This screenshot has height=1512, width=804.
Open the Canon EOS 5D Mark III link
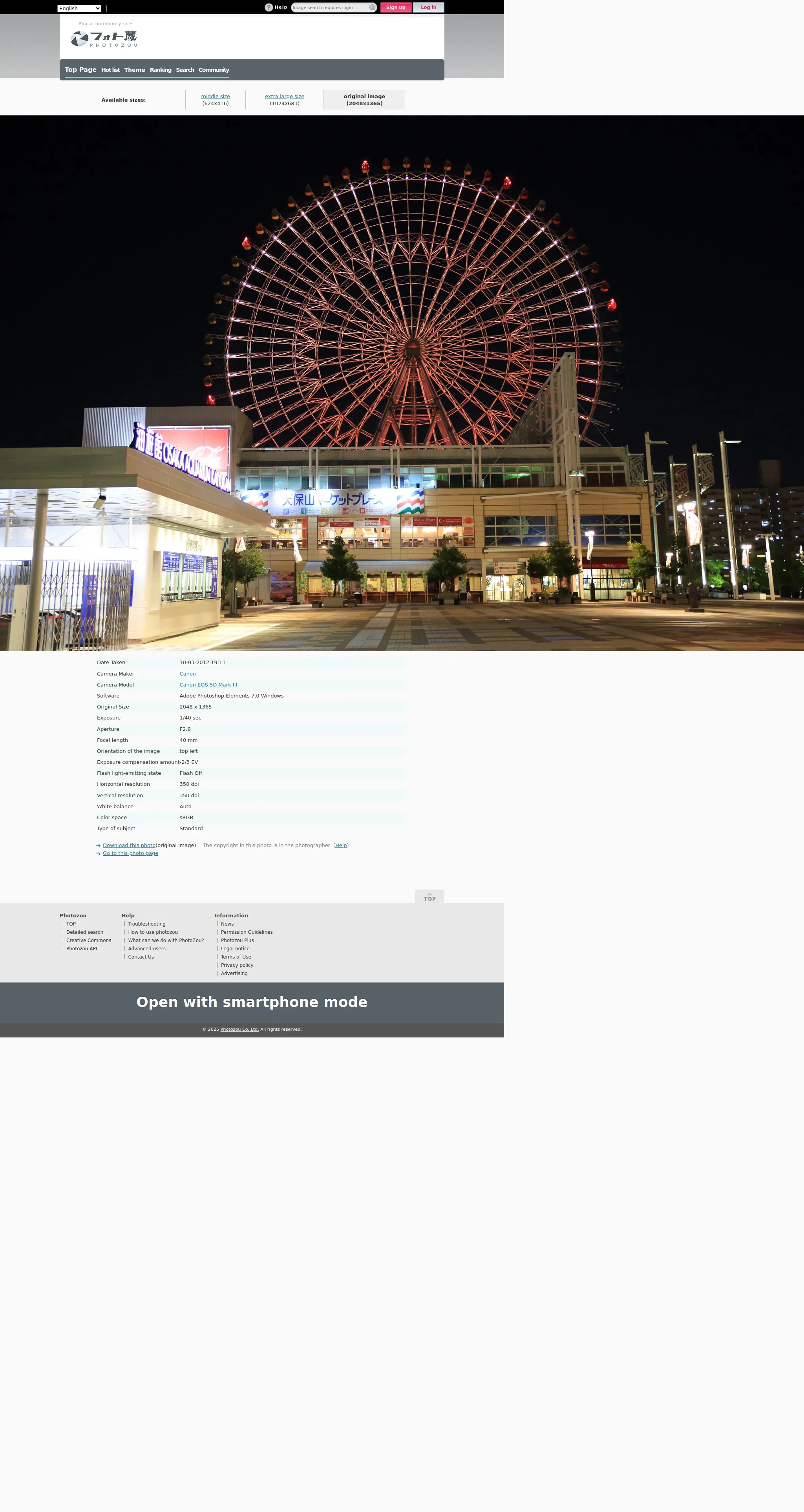point(208,685)
